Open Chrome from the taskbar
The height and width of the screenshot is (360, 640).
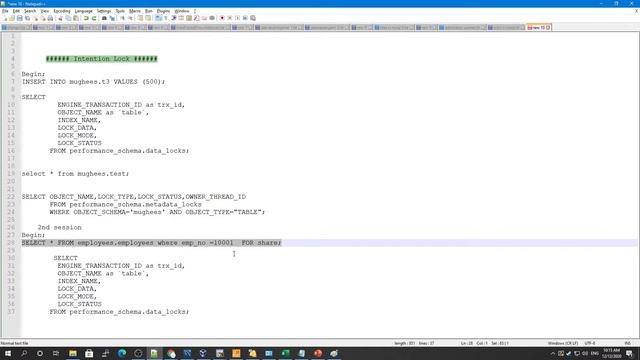(x=171, y=353)
